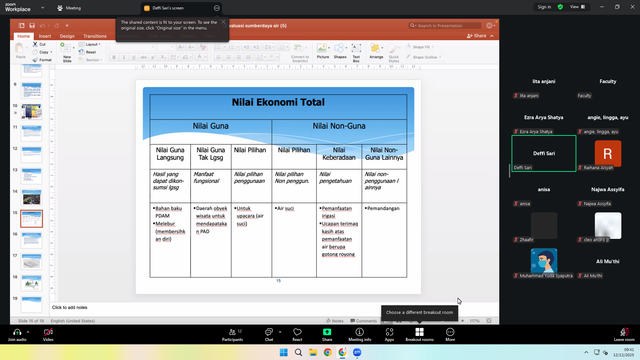Screen dimensions: 640x360
Task: Toggle the Comments pane in the status bar
Action: click(x=364, y=321)
